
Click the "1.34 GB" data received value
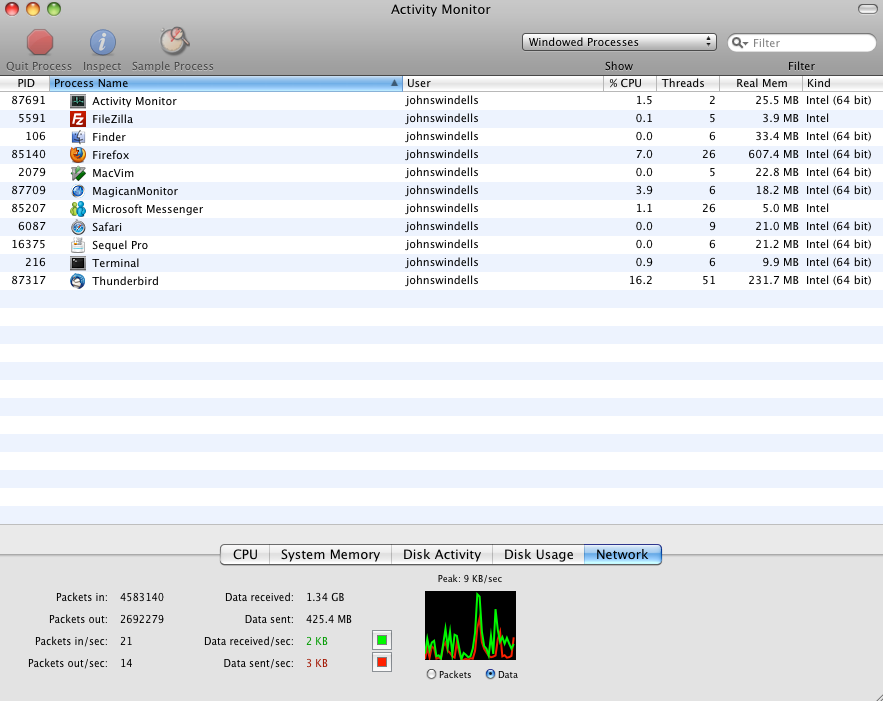[325, 597]
